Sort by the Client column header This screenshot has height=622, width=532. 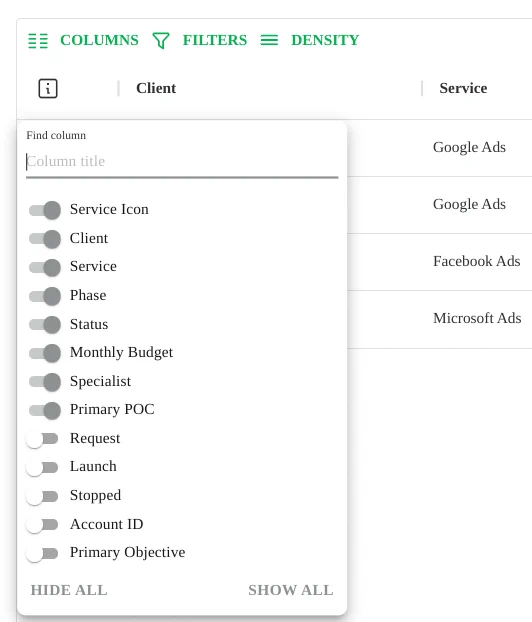click(x=156, y=88)
